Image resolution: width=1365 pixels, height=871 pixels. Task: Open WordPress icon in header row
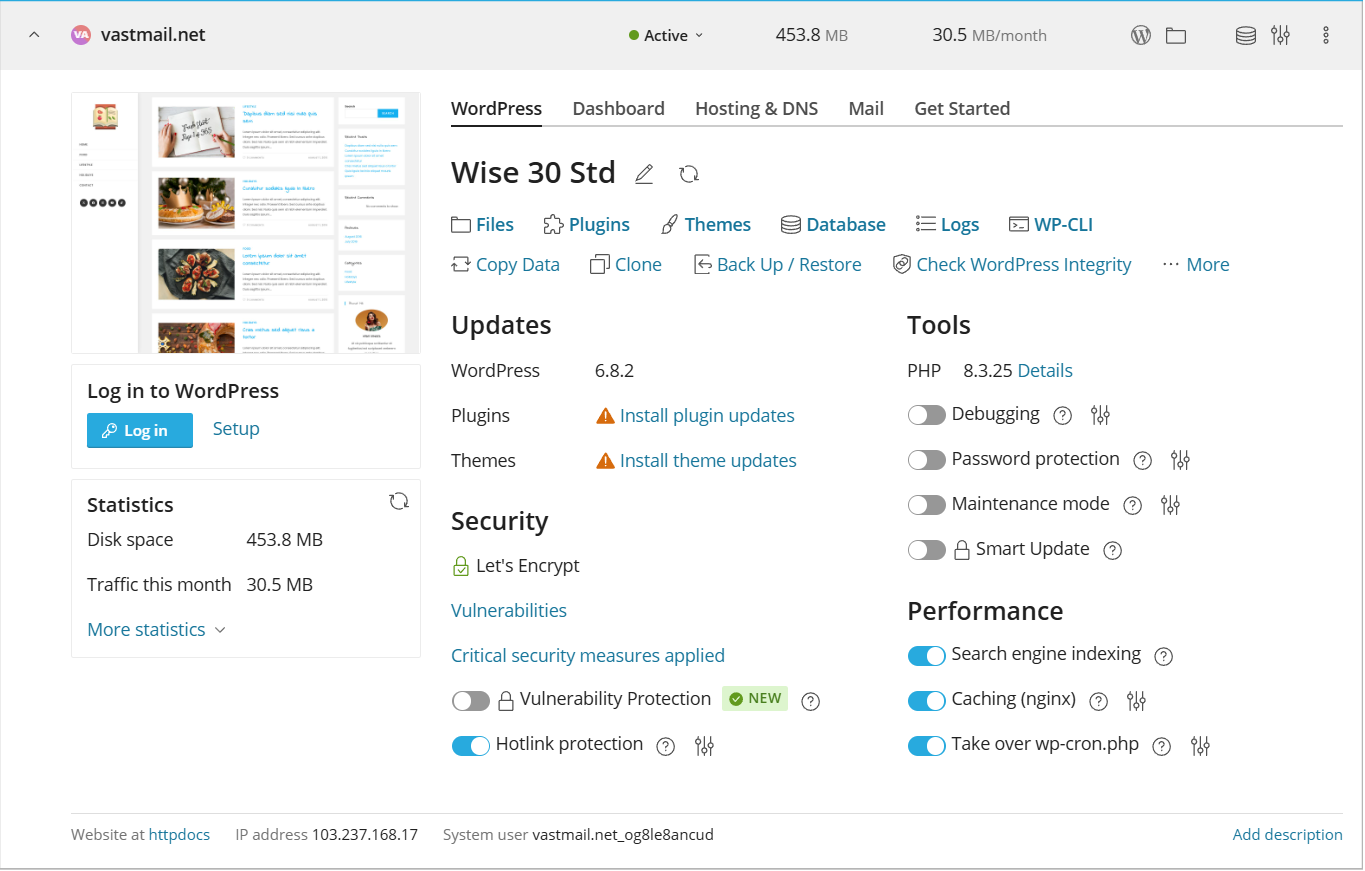(x=1141, y=35)
